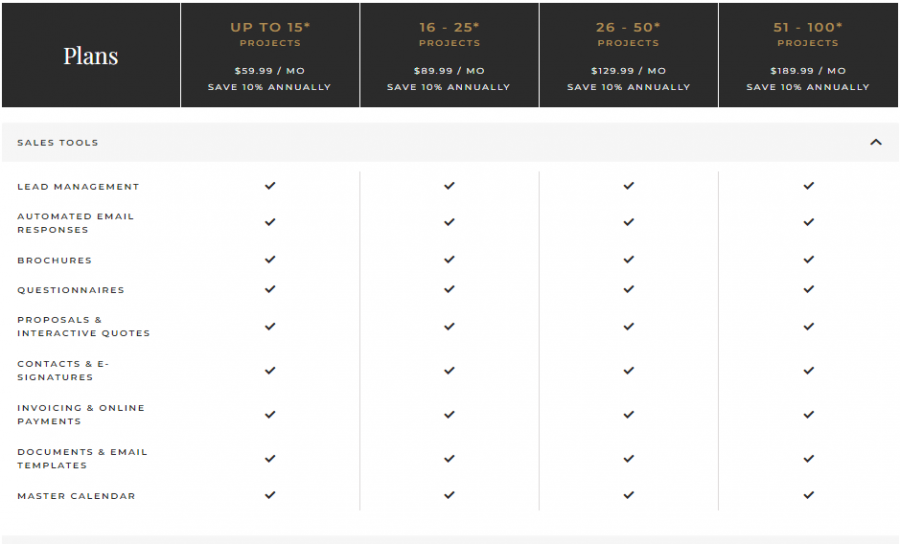
Task: Collapse the Sales Tools section chevron
Action: [x=876, y=142]
